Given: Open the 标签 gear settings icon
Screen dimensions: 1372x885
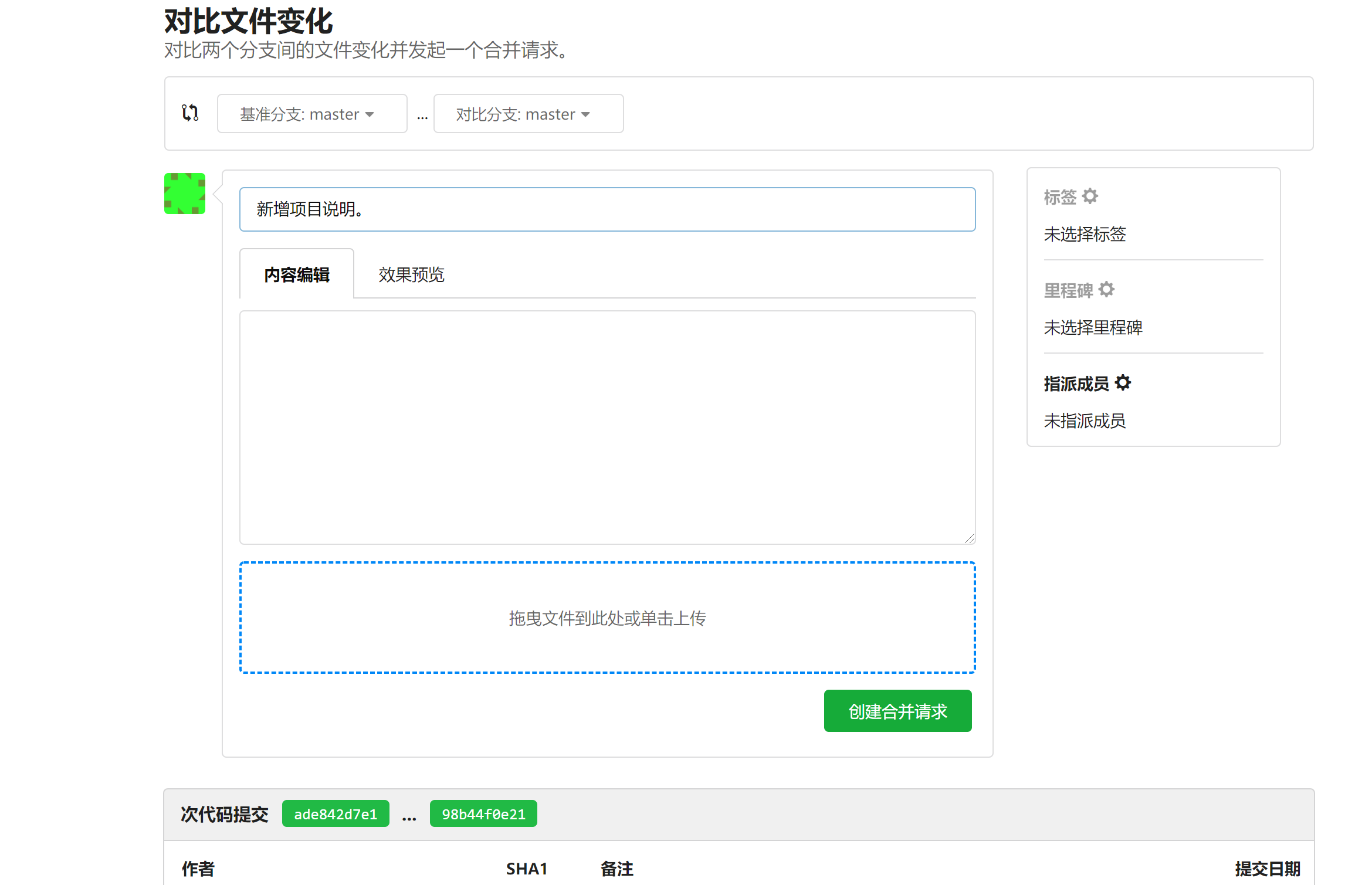Looking at the screenshot, I should pos(1090,196).
